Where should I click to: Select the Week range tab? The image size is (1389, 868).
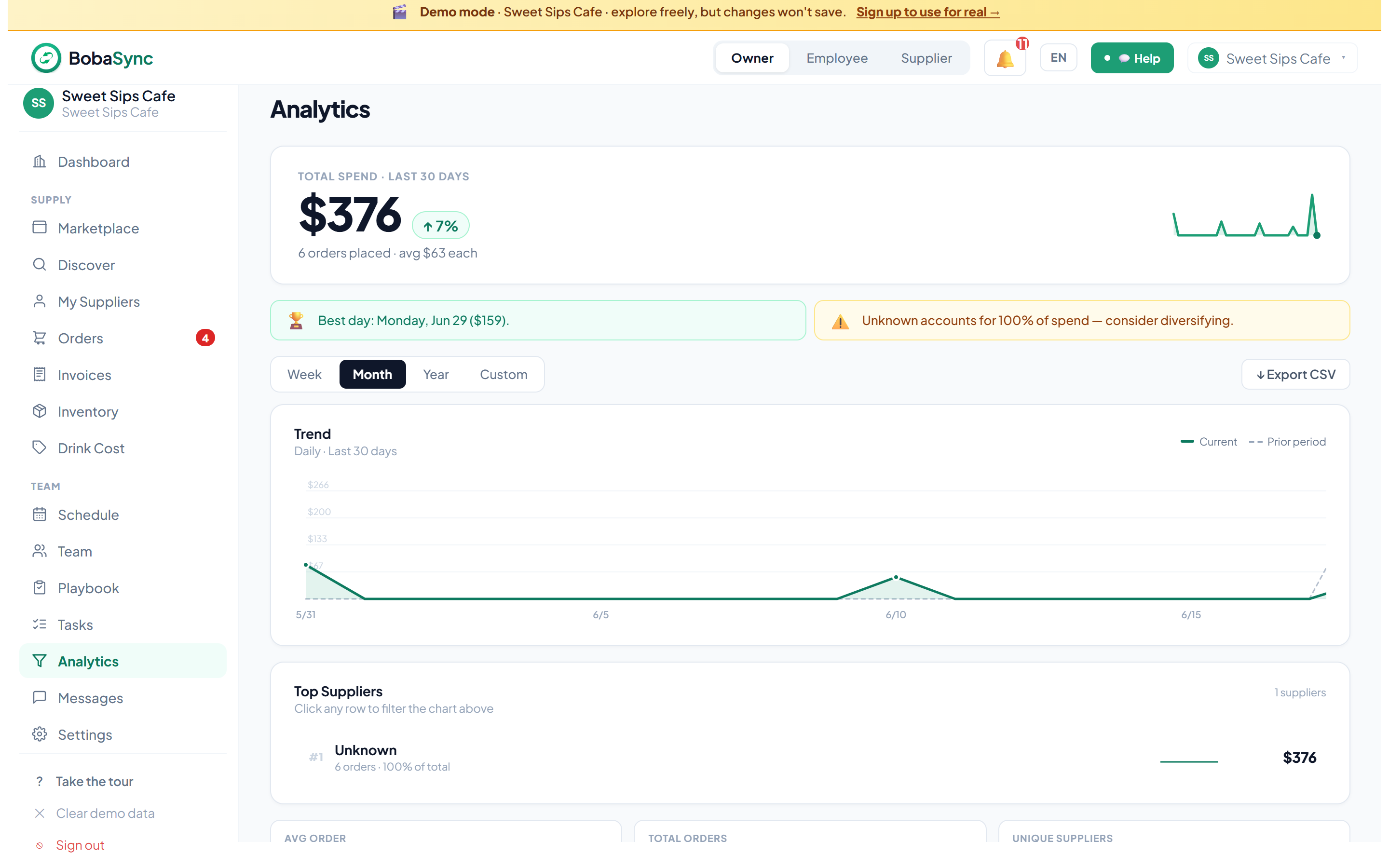[304, 374]
